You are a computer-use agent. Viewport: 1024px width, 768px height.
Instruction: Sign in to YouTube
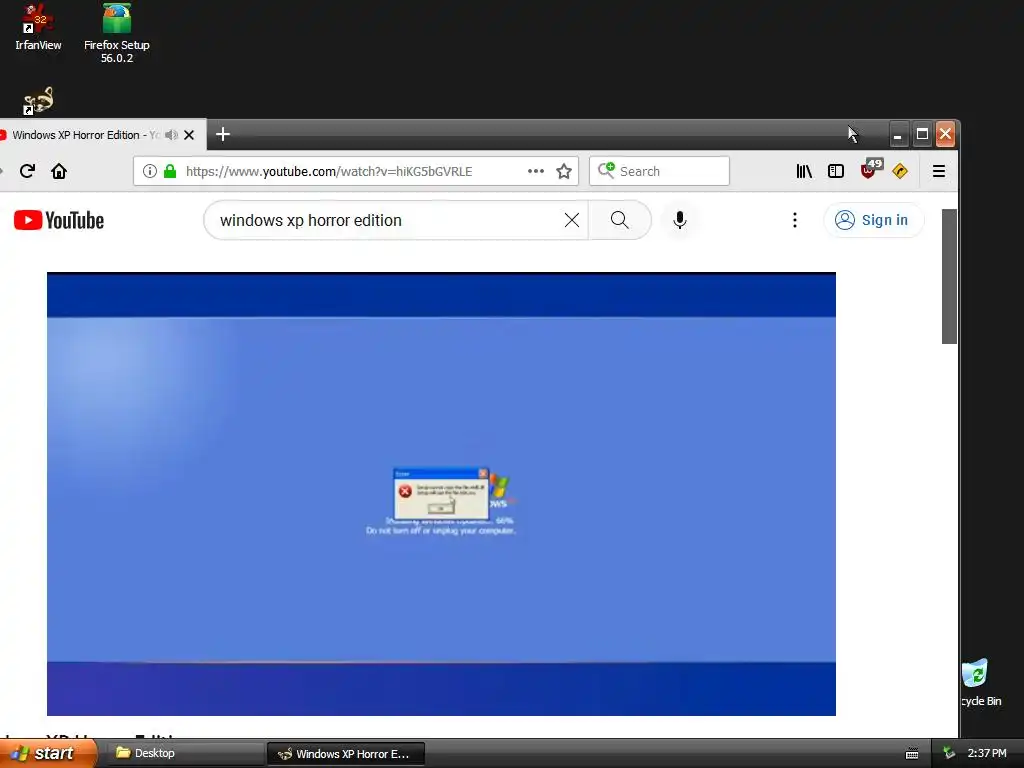pyautogui.click(x=874, y=220)
